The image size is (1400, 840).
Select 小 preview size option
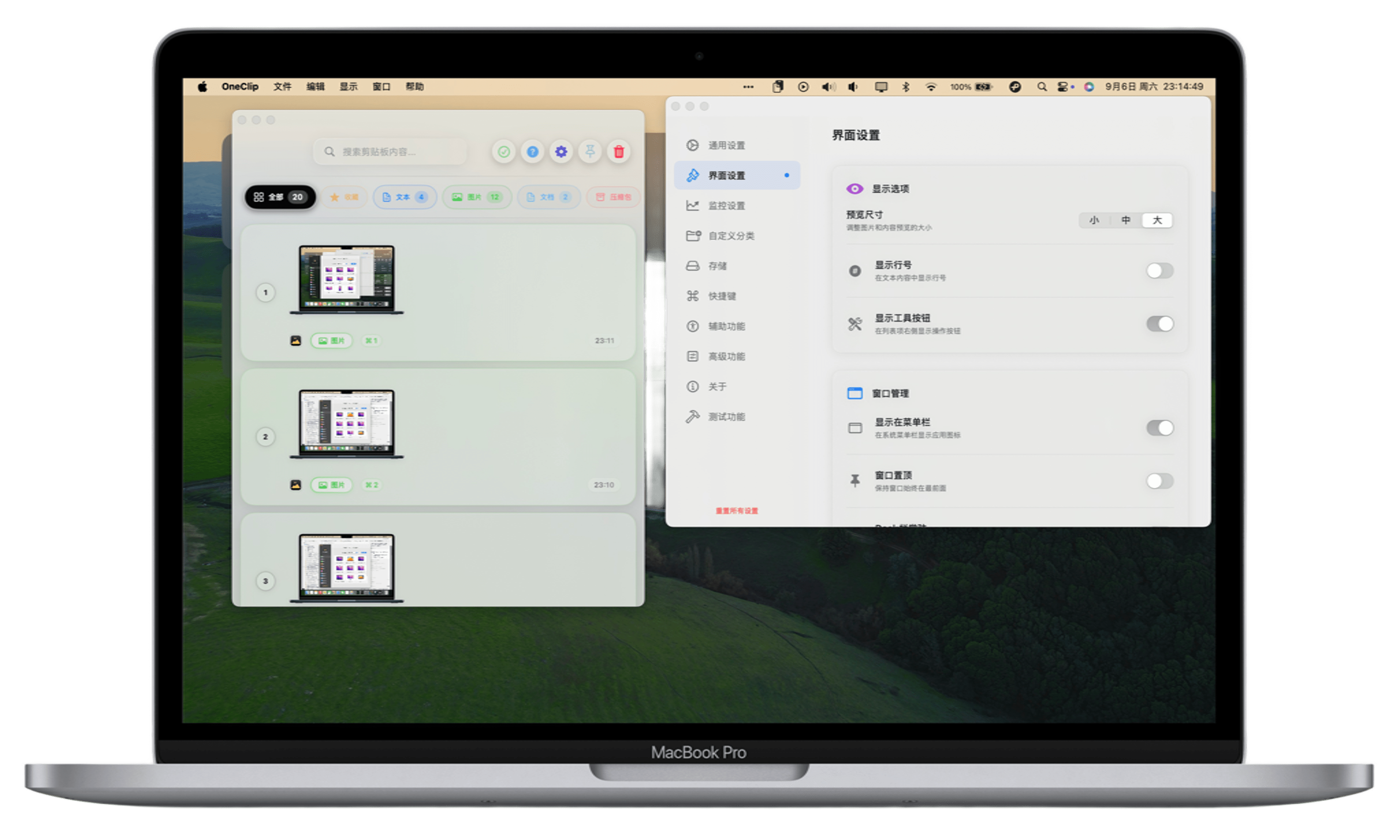(x=1094, y=220)
